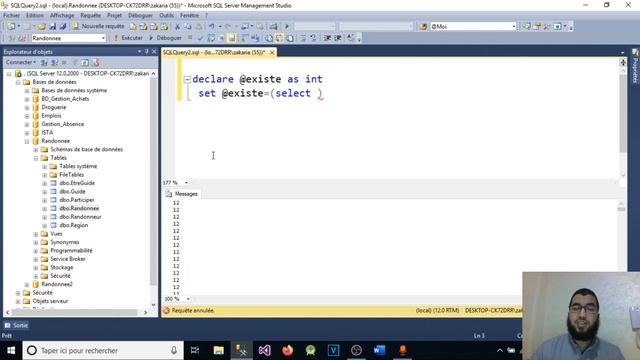Click the Save All icon

(63, 26)
